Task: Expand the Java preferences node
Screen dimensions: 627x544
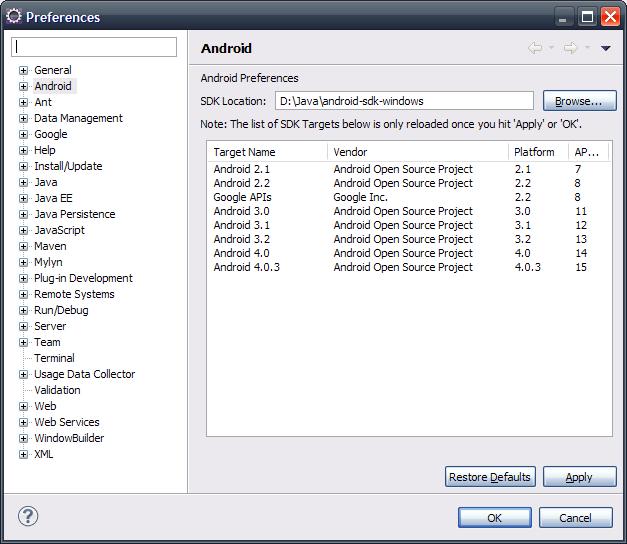Action: (23, 182)
